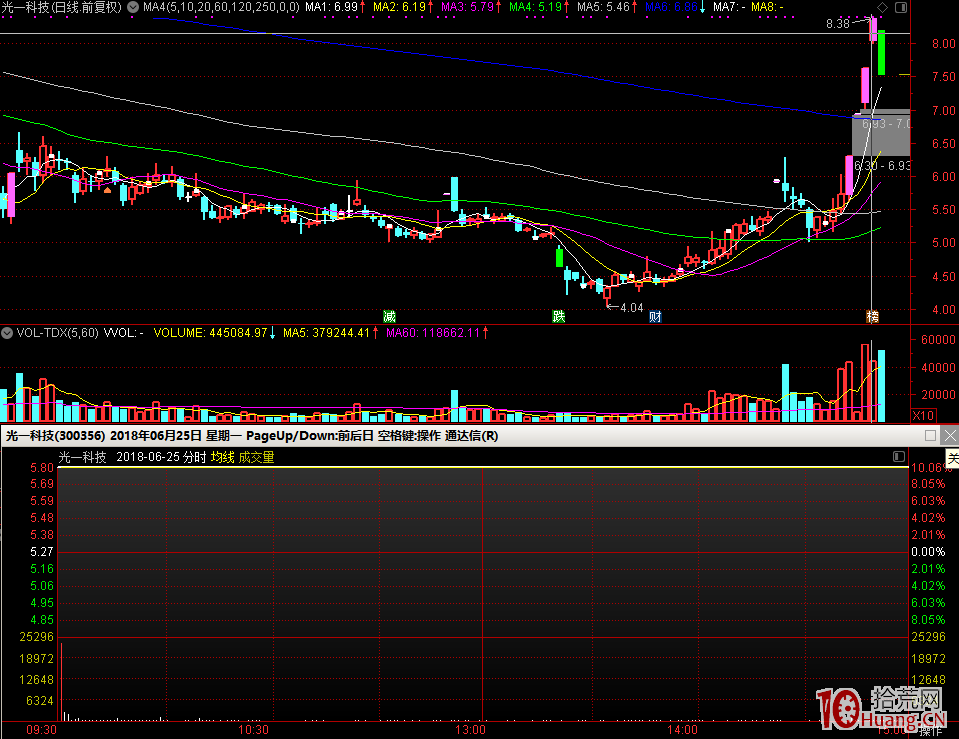Click the 4.04 lowest price label

click(630, 308)
